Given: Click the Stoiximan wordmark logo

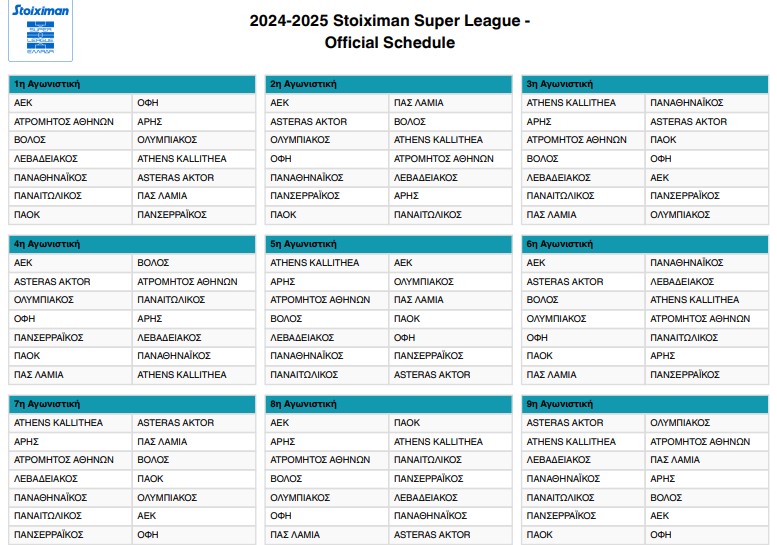Looking at the screenshot, I should click(x=42, y=12).
